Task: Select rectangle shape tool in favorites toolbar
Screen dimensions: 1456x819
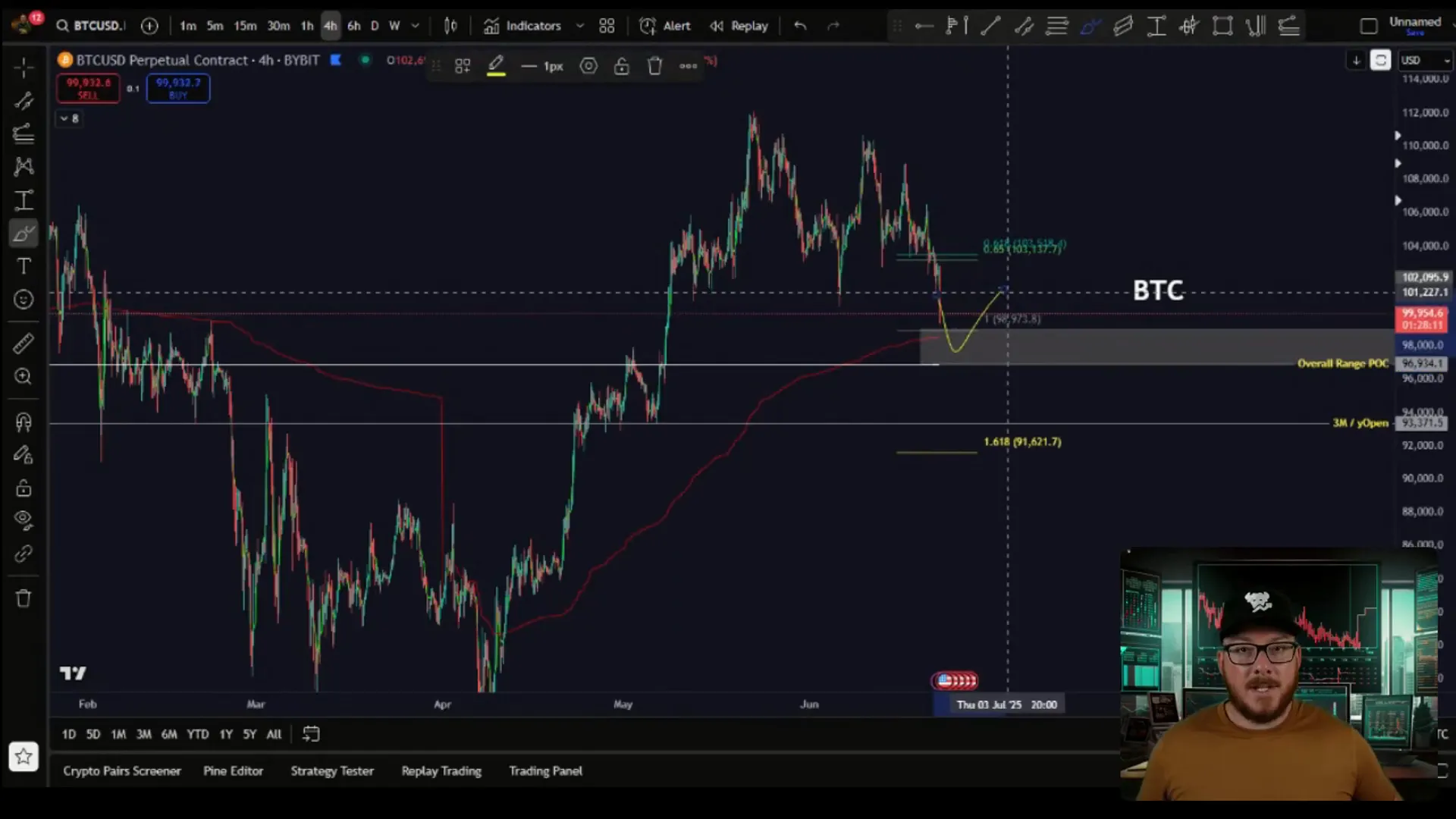Action: 1222,26
